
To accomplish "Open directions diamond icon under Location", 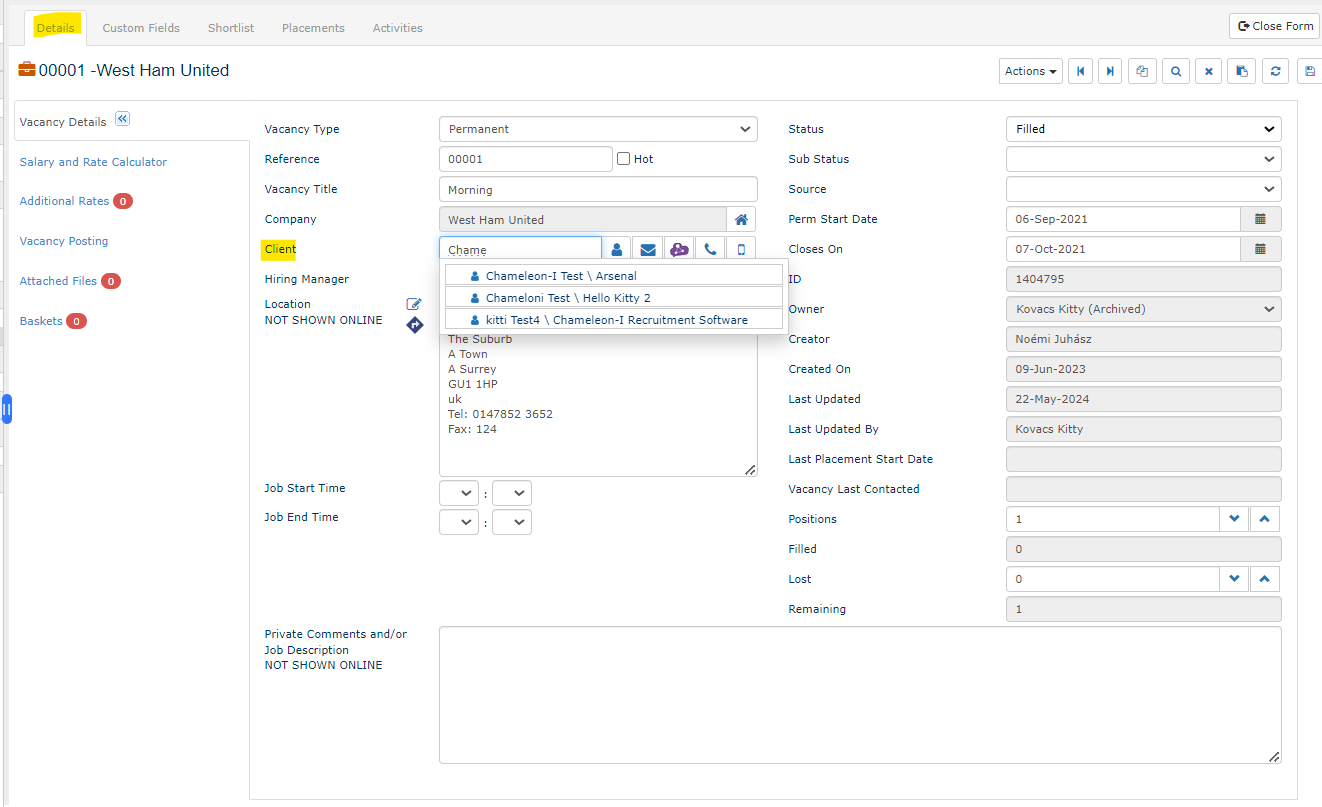I will tap(415, 325).
